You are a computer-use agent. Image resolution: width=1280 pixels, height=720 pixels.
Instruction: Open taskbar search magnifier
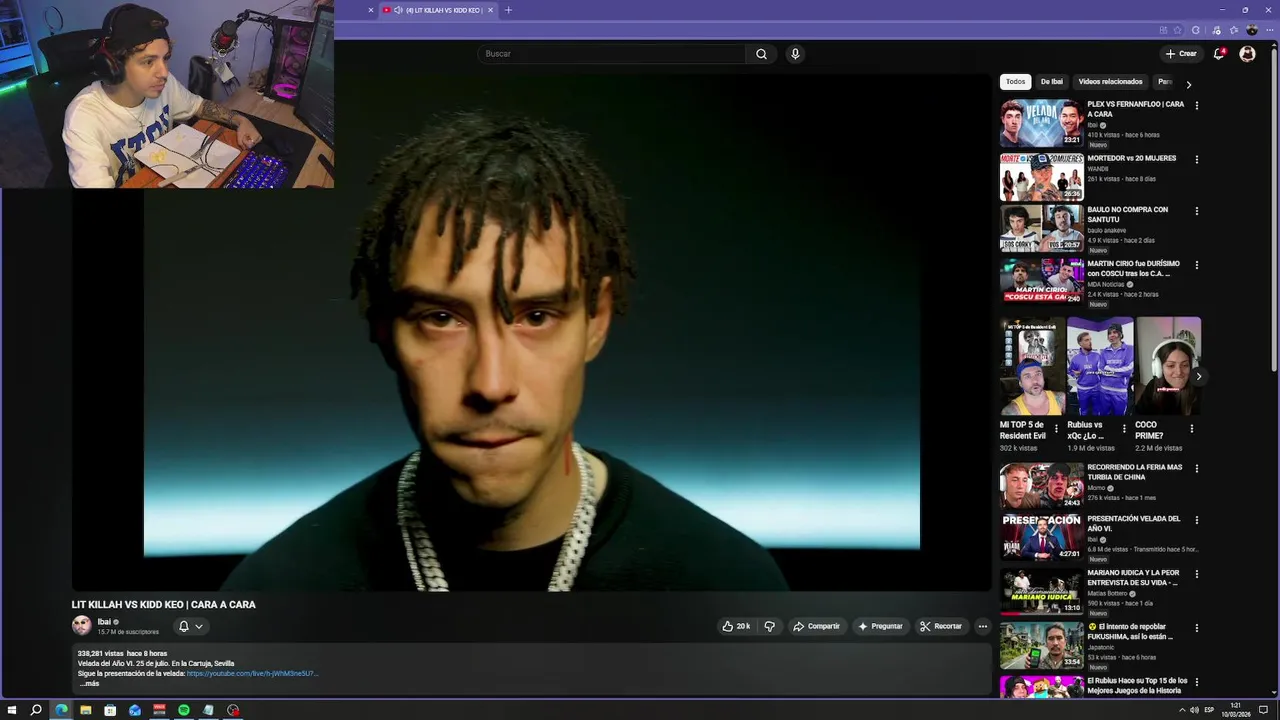click(36, 710)
